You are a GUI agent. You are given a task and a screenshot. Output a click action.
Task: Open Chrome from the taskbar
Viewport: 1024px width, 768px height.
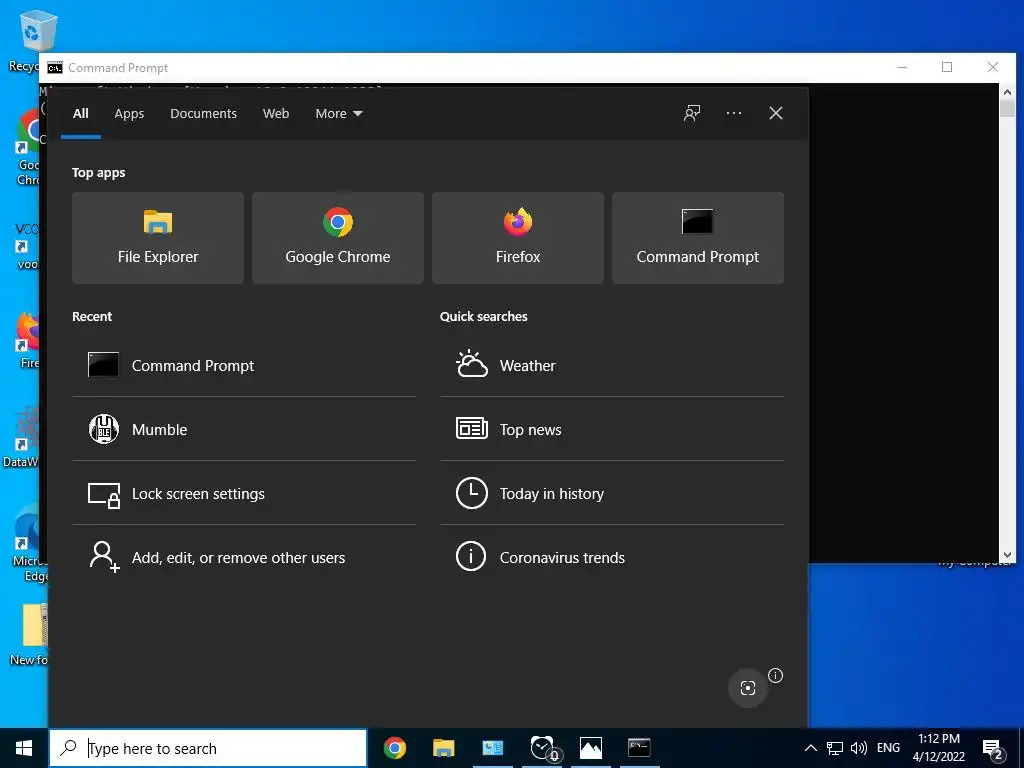(394, 748)
